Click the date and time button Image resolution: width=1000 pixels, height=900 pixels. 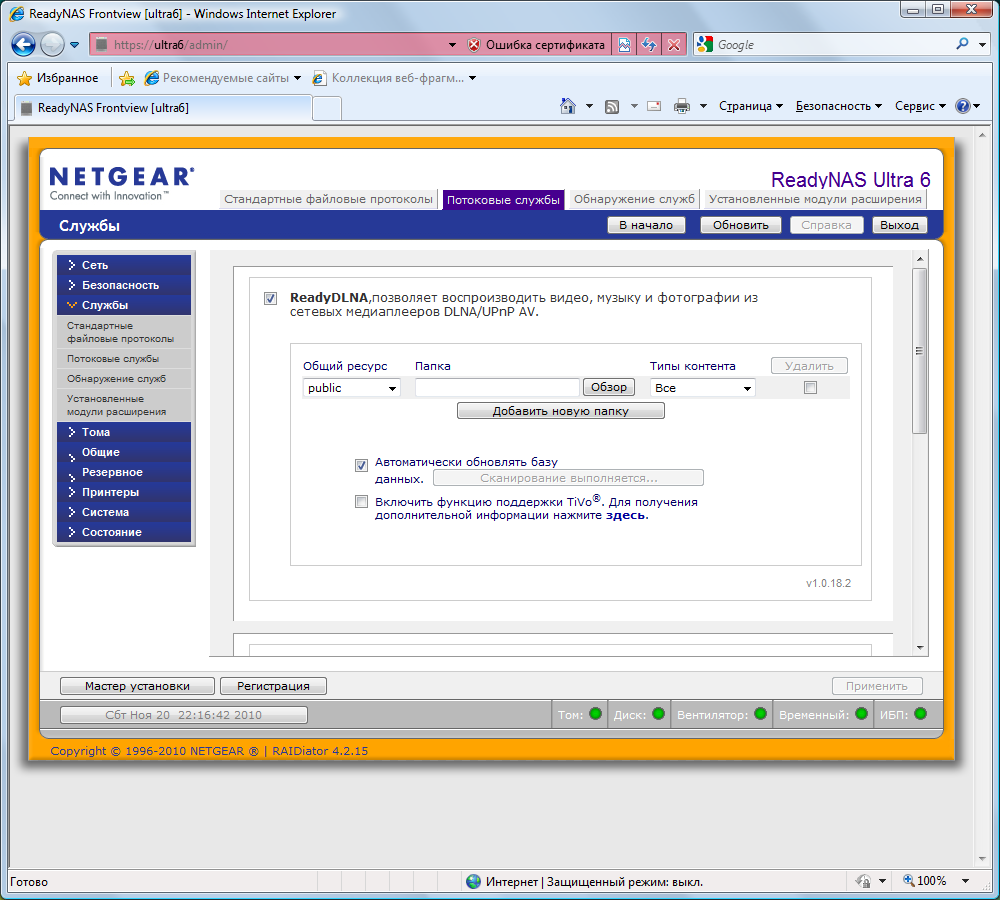[x=184, y=715]
